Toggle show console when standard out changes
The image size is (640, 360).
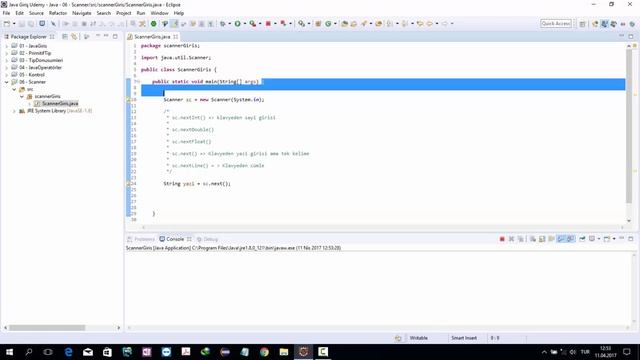(561, 239)
